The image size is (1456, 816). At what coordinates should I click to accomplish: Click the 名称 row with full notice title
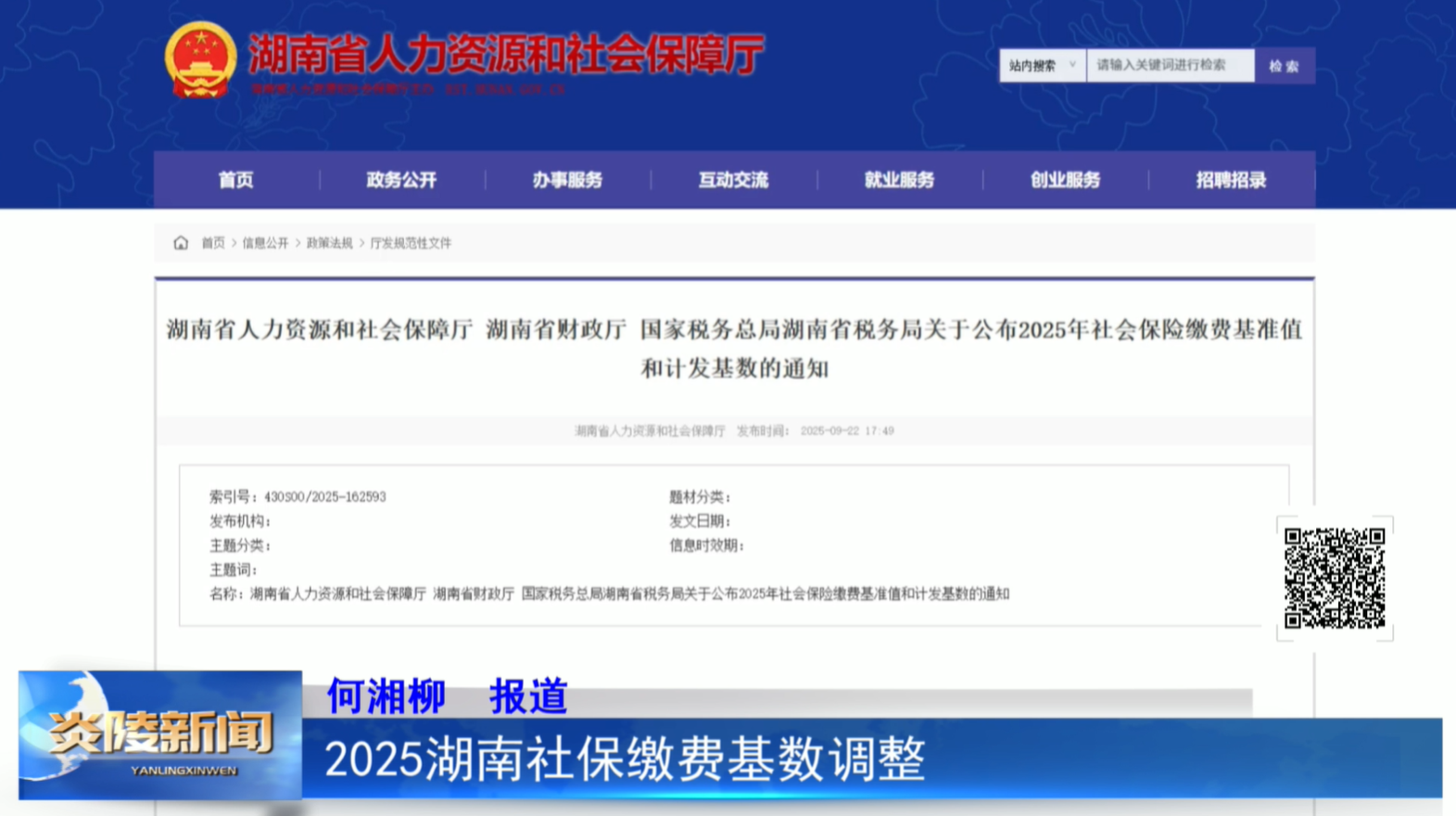609,593
